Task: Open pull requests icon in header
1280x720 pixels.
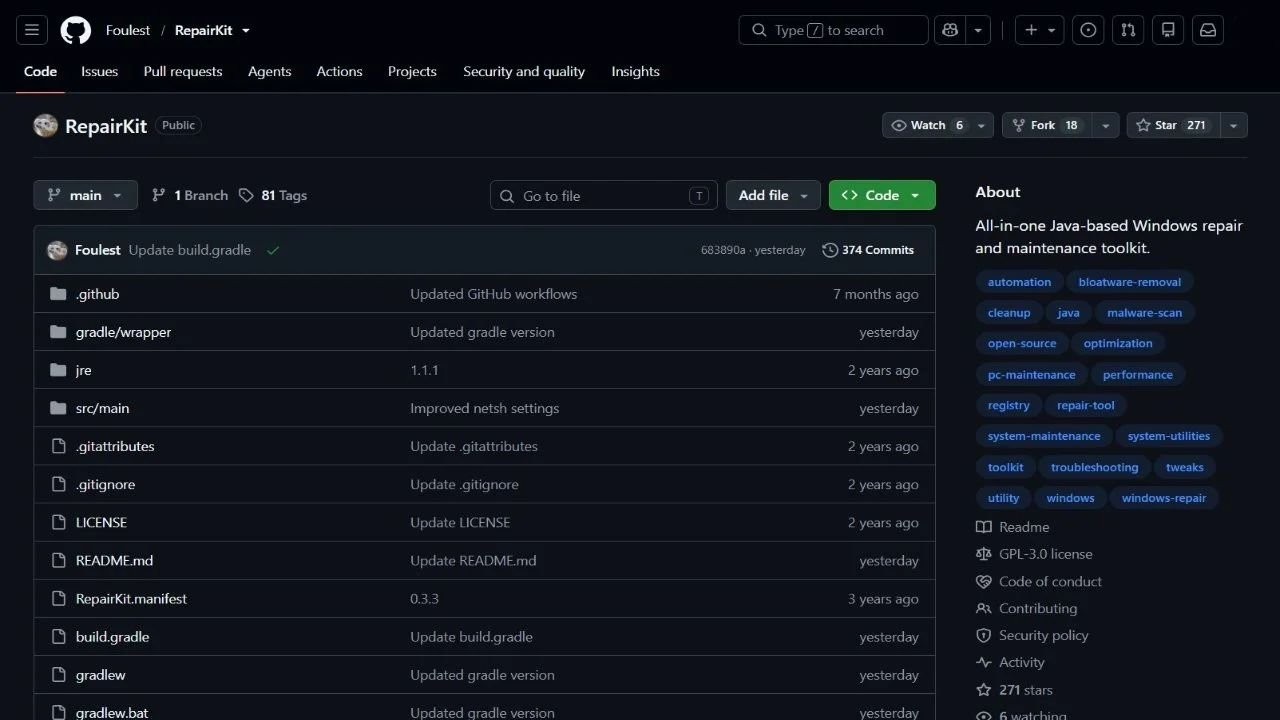Action: 1128,30
